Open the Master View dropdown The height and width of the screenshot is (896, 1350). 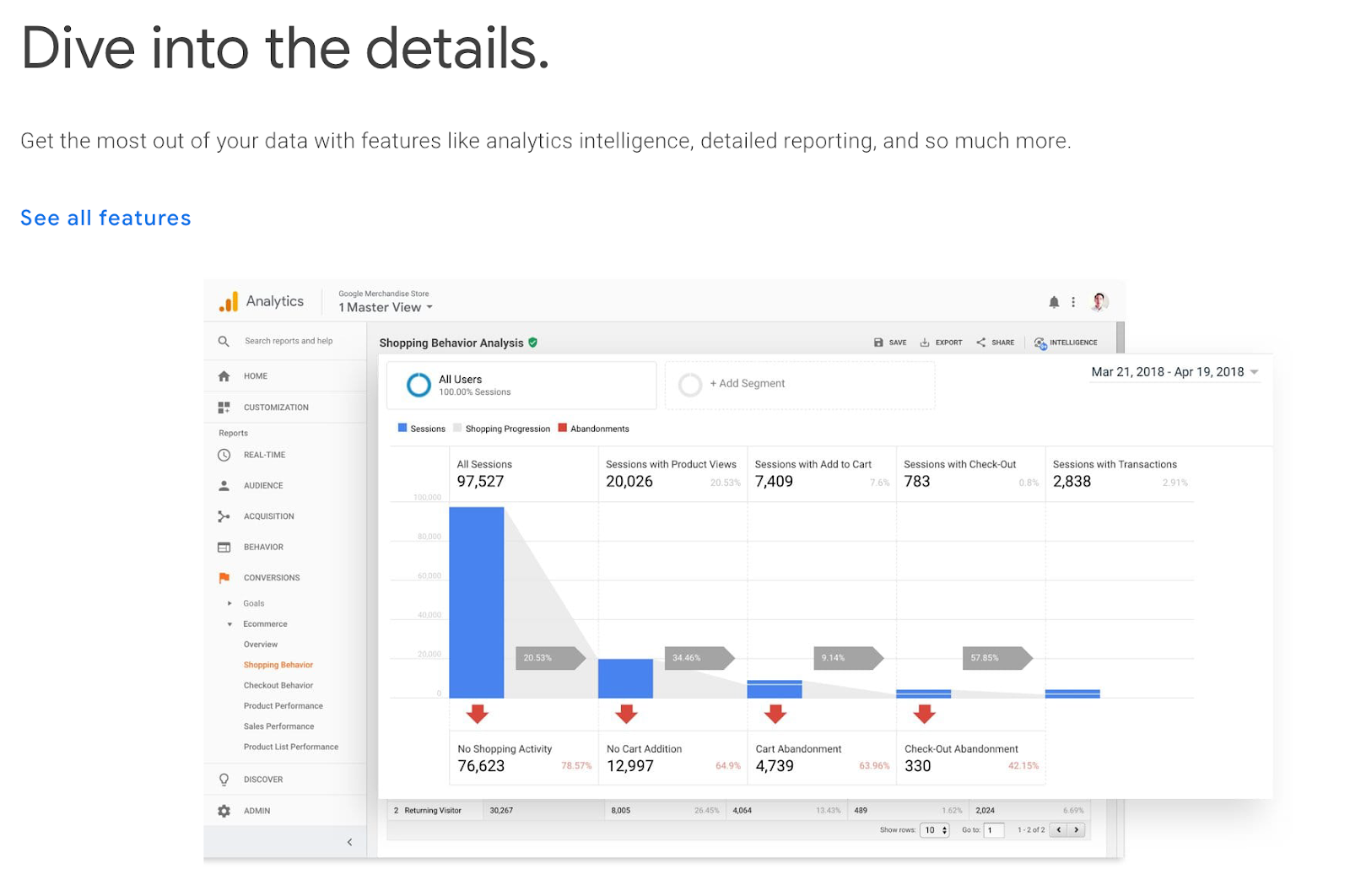click(386, 308)
